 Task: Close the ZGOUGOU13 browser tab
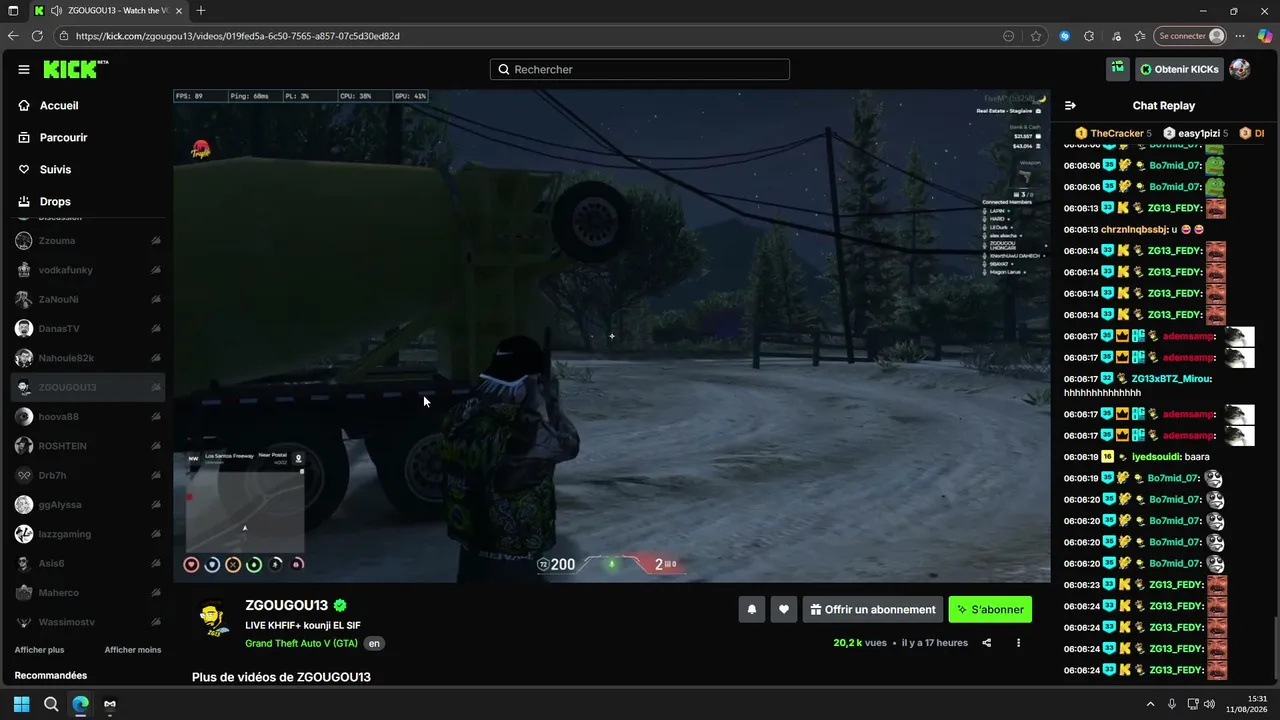point(177,11)
